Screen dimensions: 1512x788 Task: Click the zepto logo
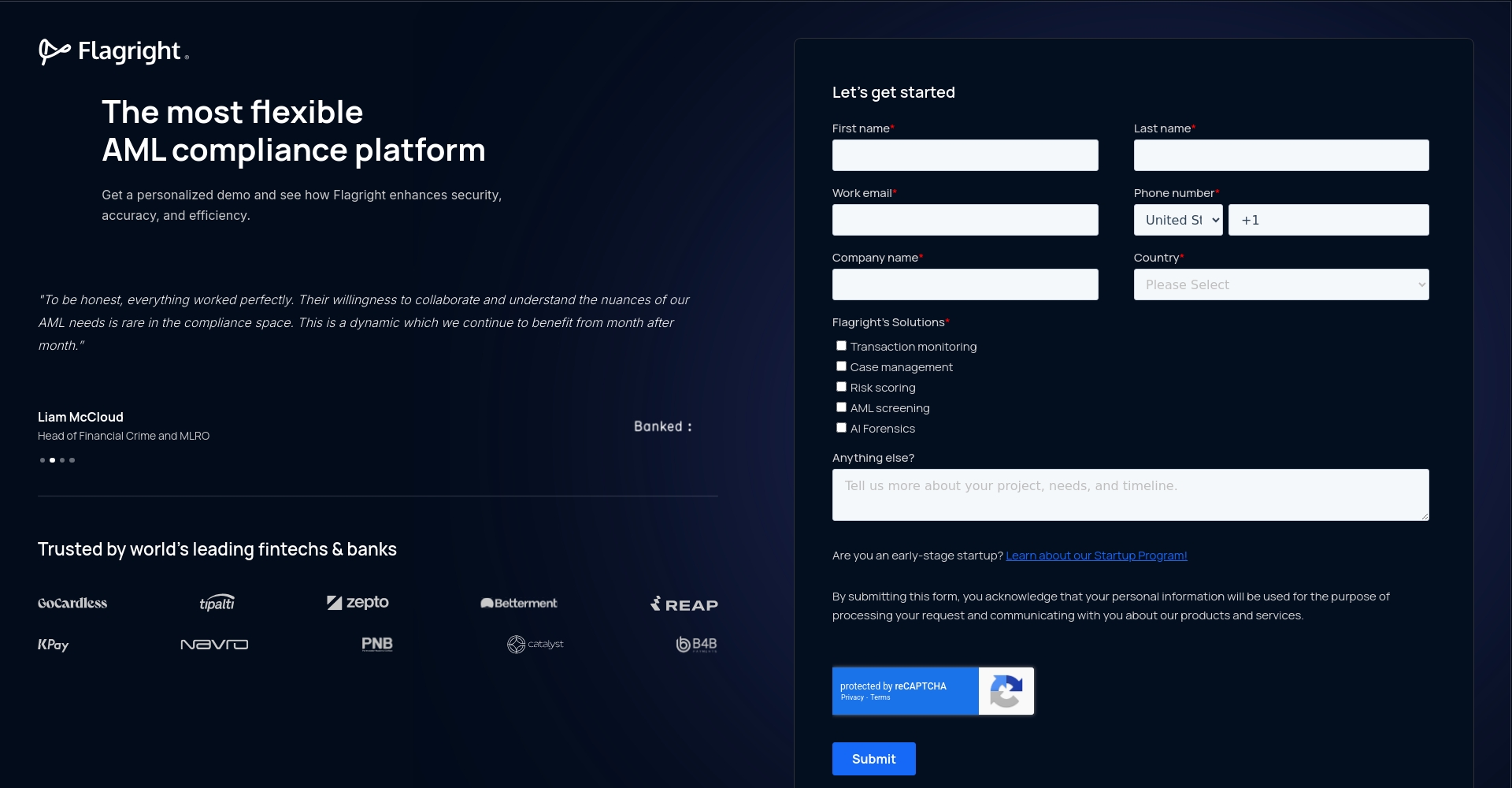(x=358, y=603)
